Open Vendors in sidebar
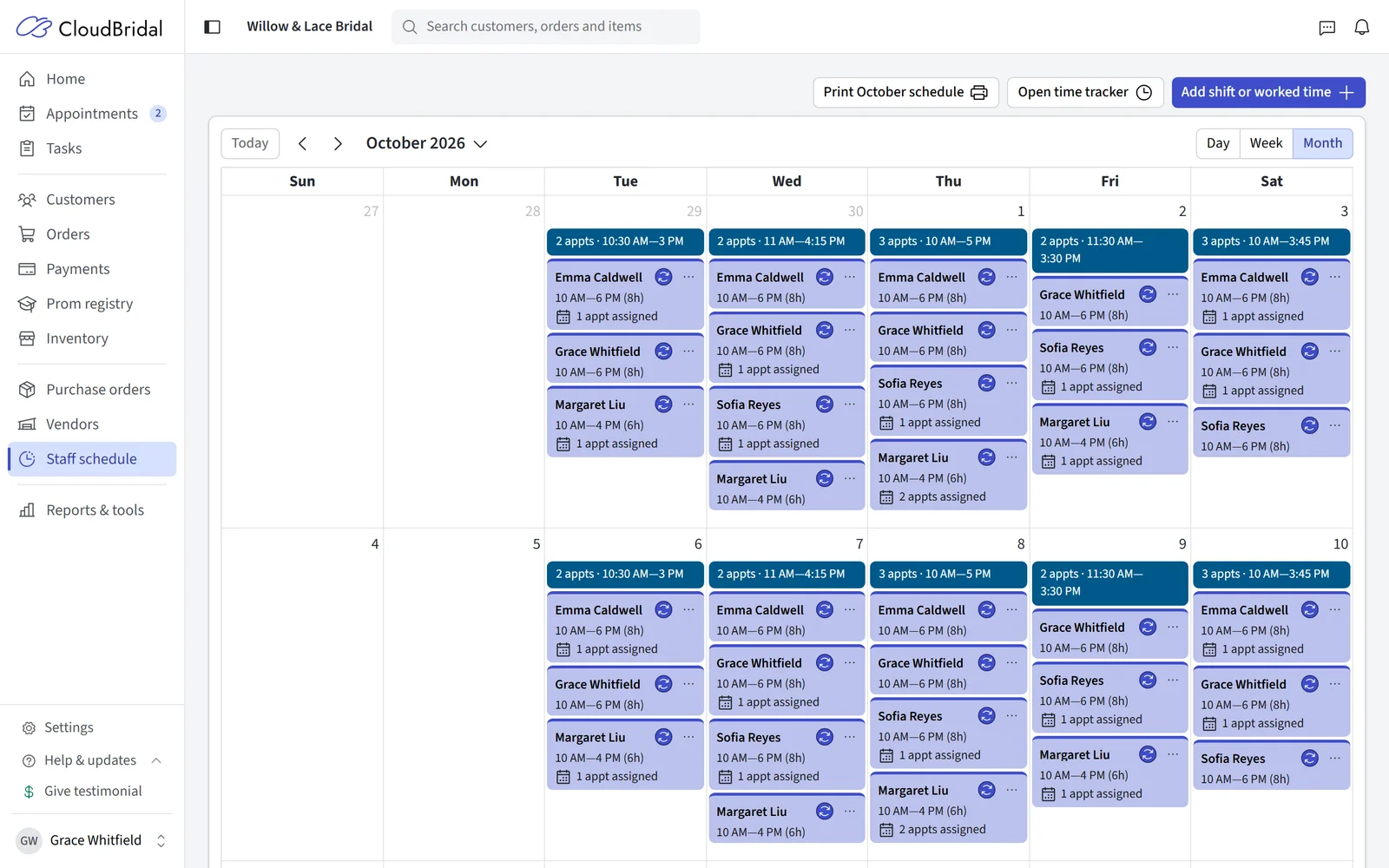Image resolution: width=1389 pixels, height=868 pixels. coord(92,424)
